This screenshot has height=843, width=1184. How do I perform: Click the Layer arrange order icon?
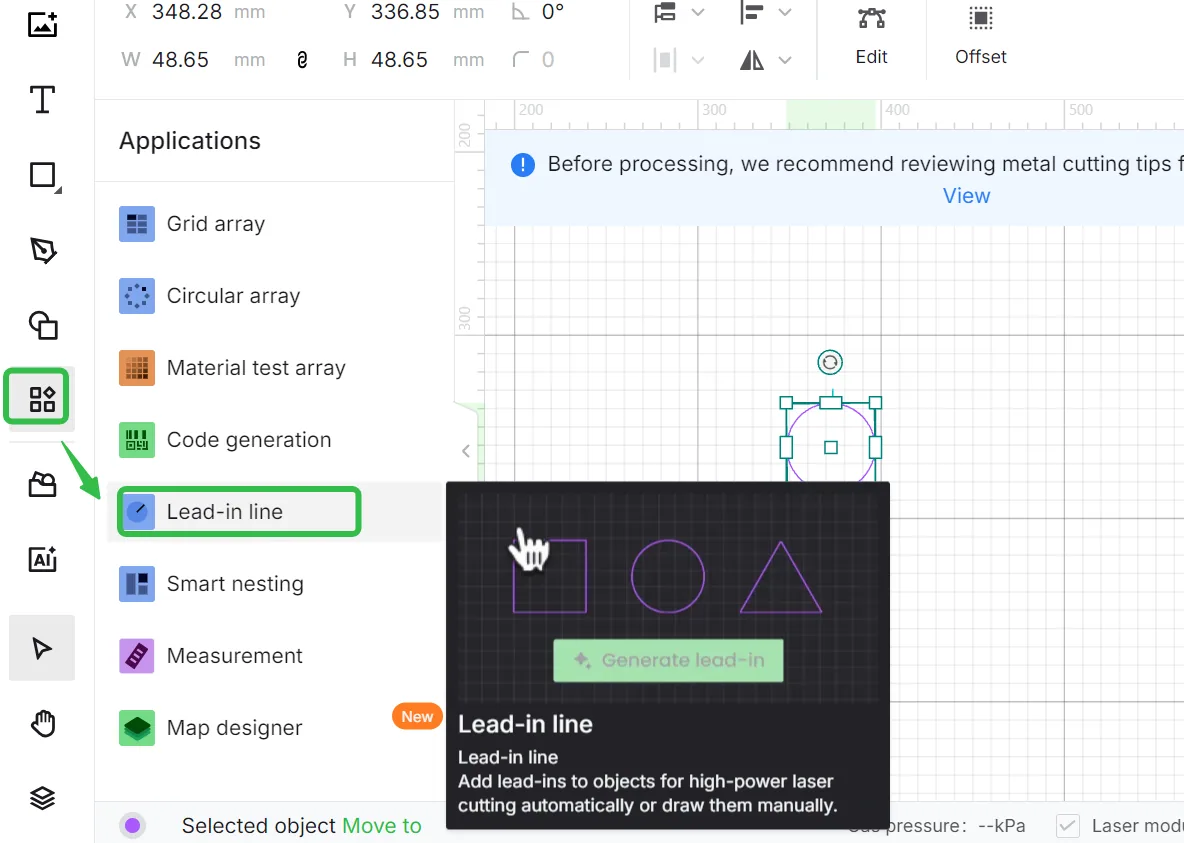click(x=665, y=12)
